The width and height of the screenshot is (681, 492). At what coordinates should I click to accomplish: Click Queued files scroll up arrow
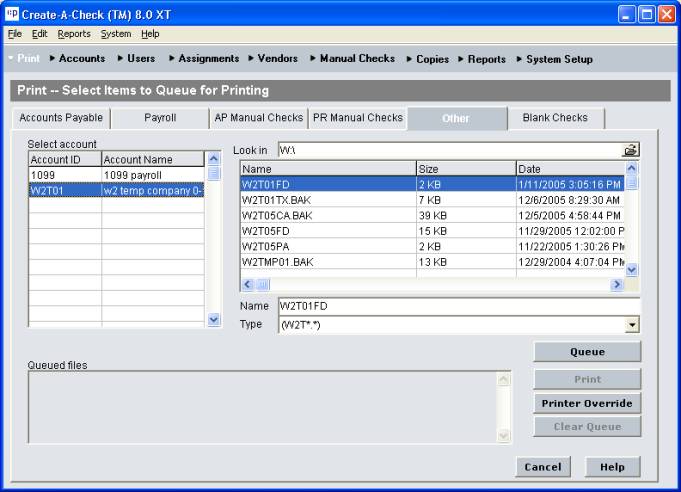click(x=503, y=380)
